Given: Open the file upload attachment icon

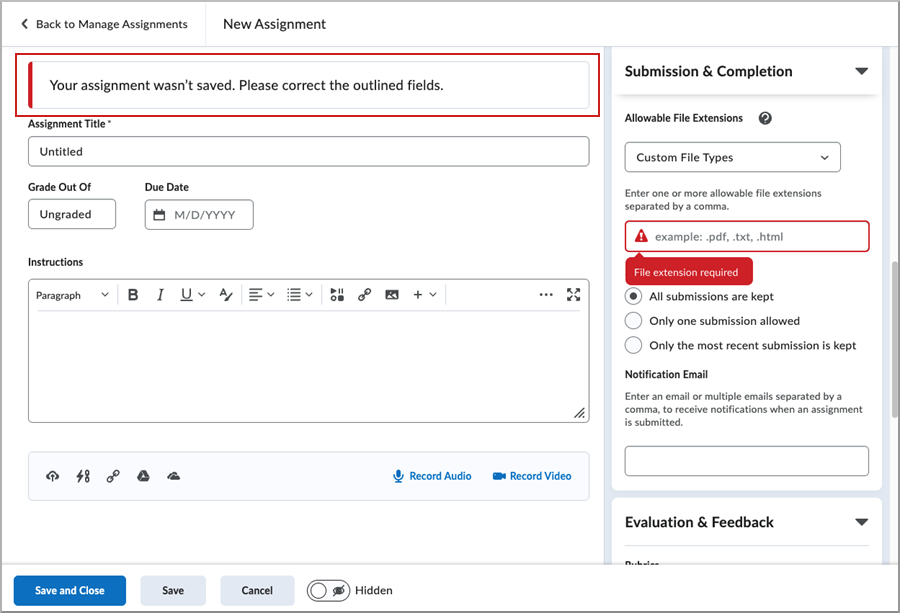Looking at the screenshot, I should click(52, 476).
